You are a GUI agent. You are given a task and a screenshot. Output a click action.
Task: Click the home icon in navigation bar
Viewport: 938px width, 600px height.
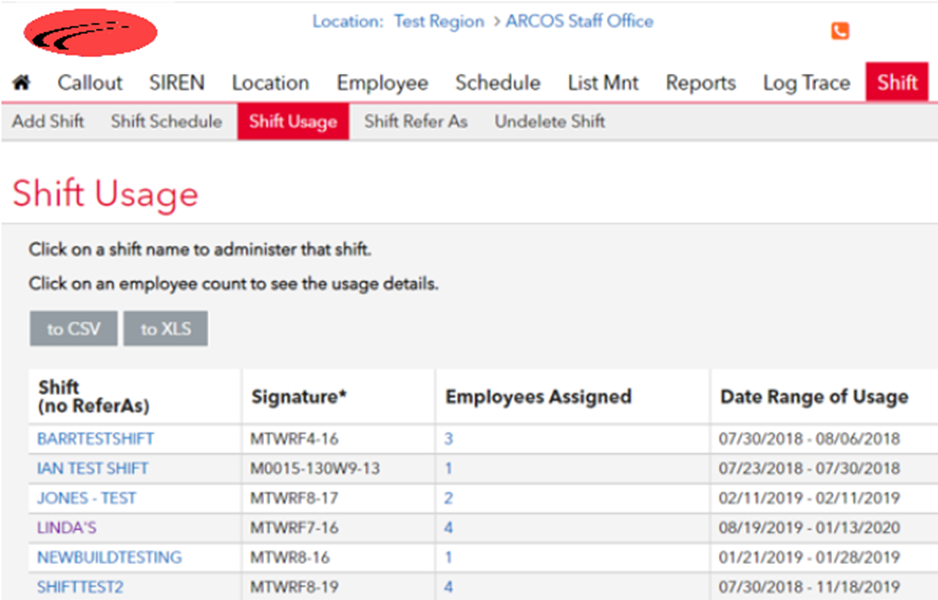(22, 83)
